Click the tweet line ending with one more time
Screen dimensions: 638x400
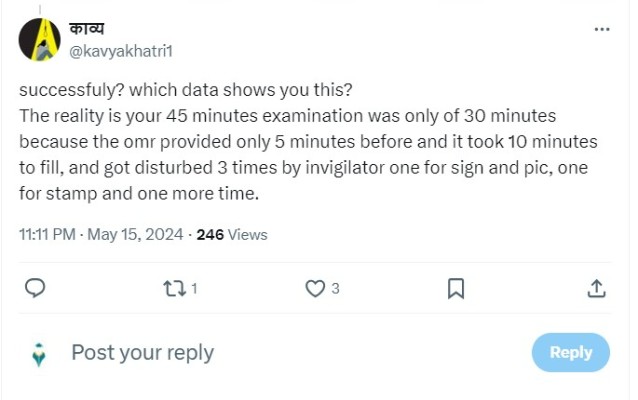139,195
